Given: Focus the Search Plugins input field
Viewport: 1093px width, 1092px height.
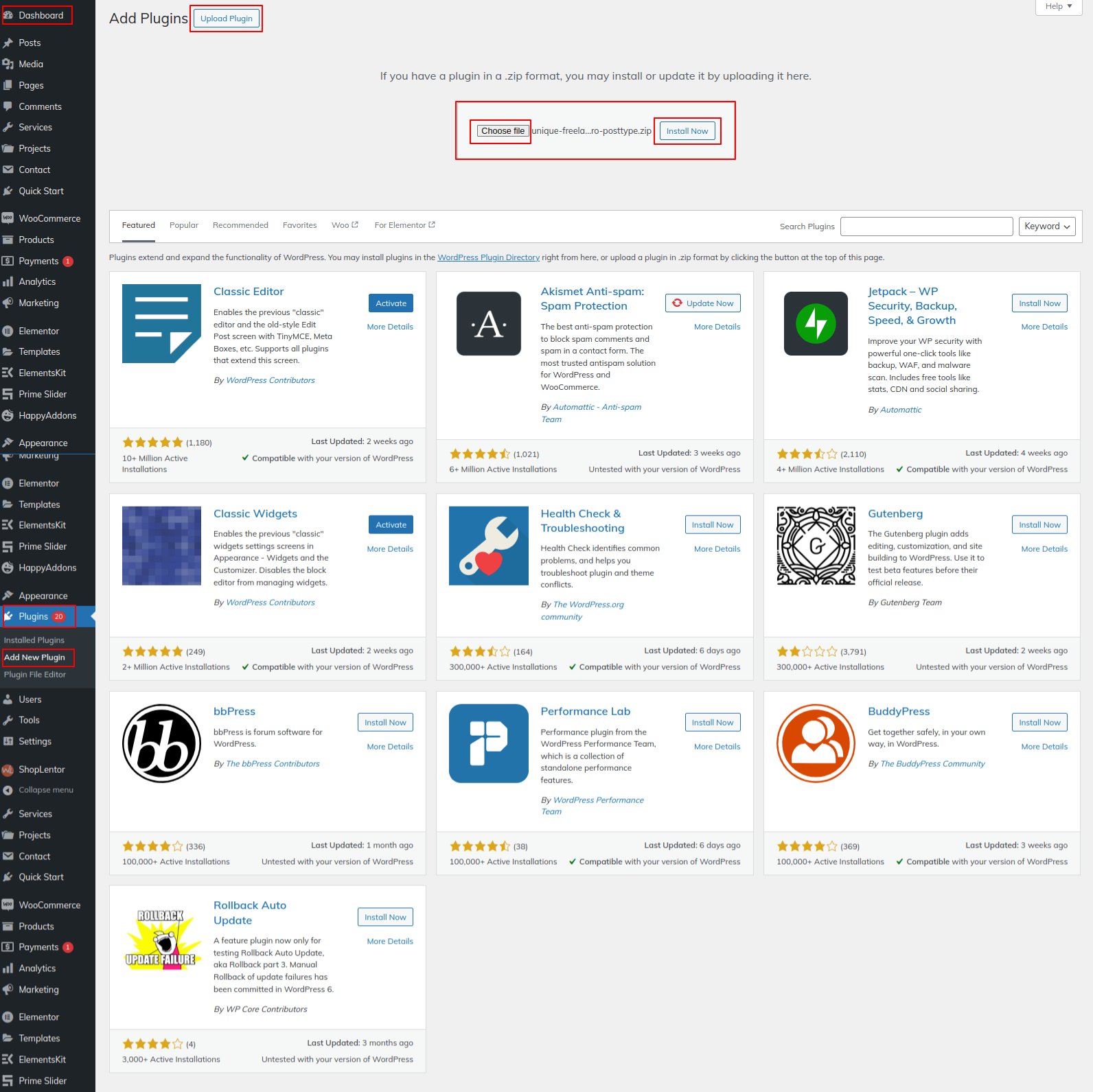Looking at the screenshot, I should (926, 226).
